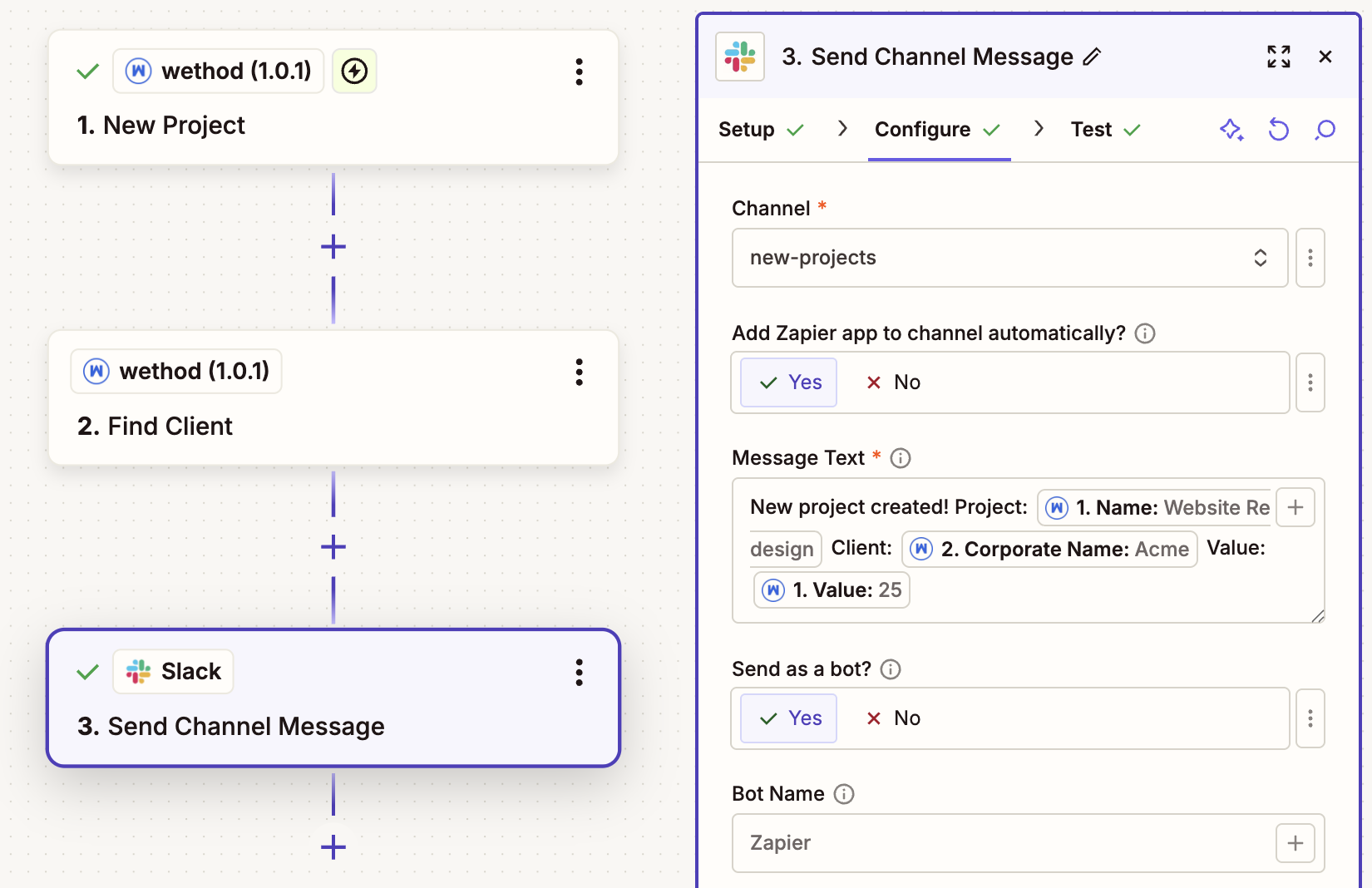The width and height of the screenshot is (1372, 888).
Task: Open options menu next to Send as bot
Action: (1310, 718)
